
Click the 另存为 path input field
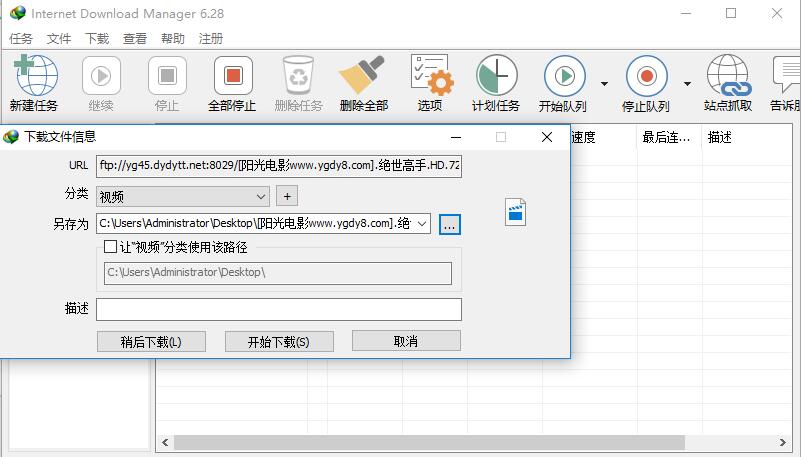(x=263, y=224)
